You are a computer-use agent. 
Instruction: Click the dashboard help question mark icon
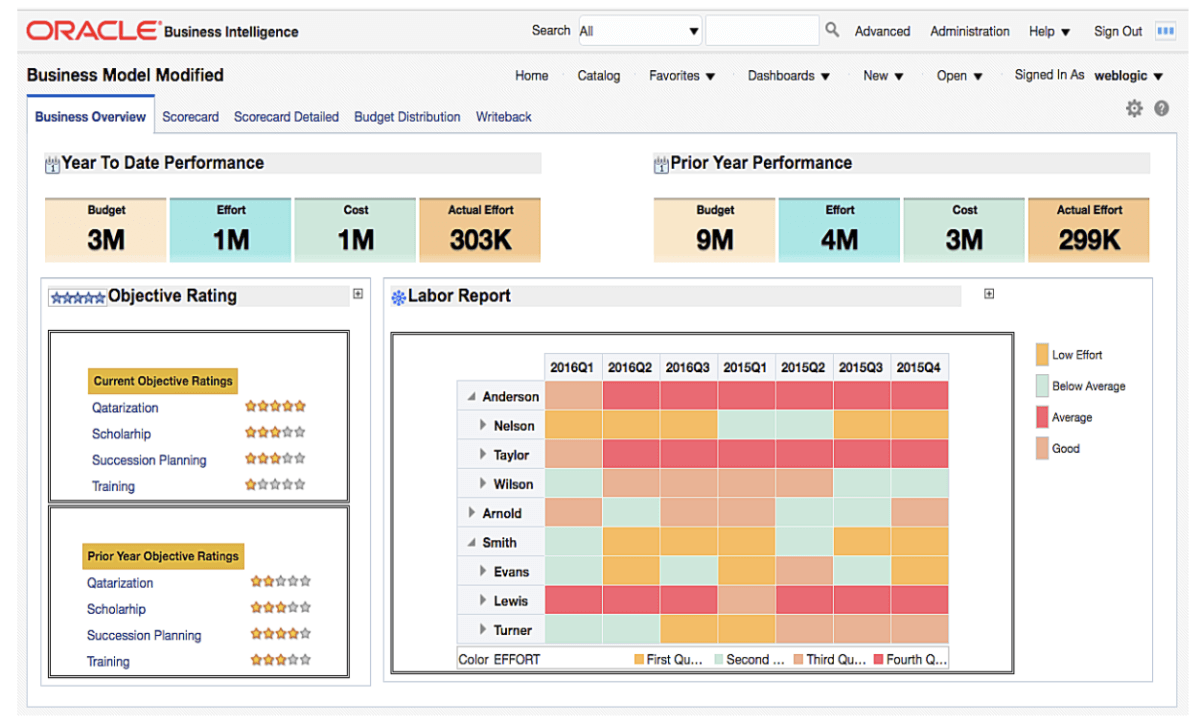click(1161, 108)
